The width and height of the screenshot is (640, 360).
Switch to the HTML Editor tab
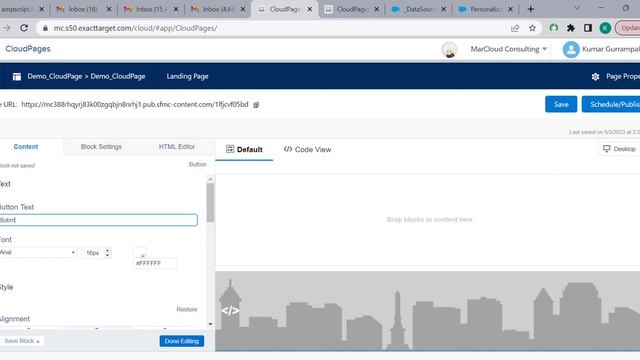(177, 147)
